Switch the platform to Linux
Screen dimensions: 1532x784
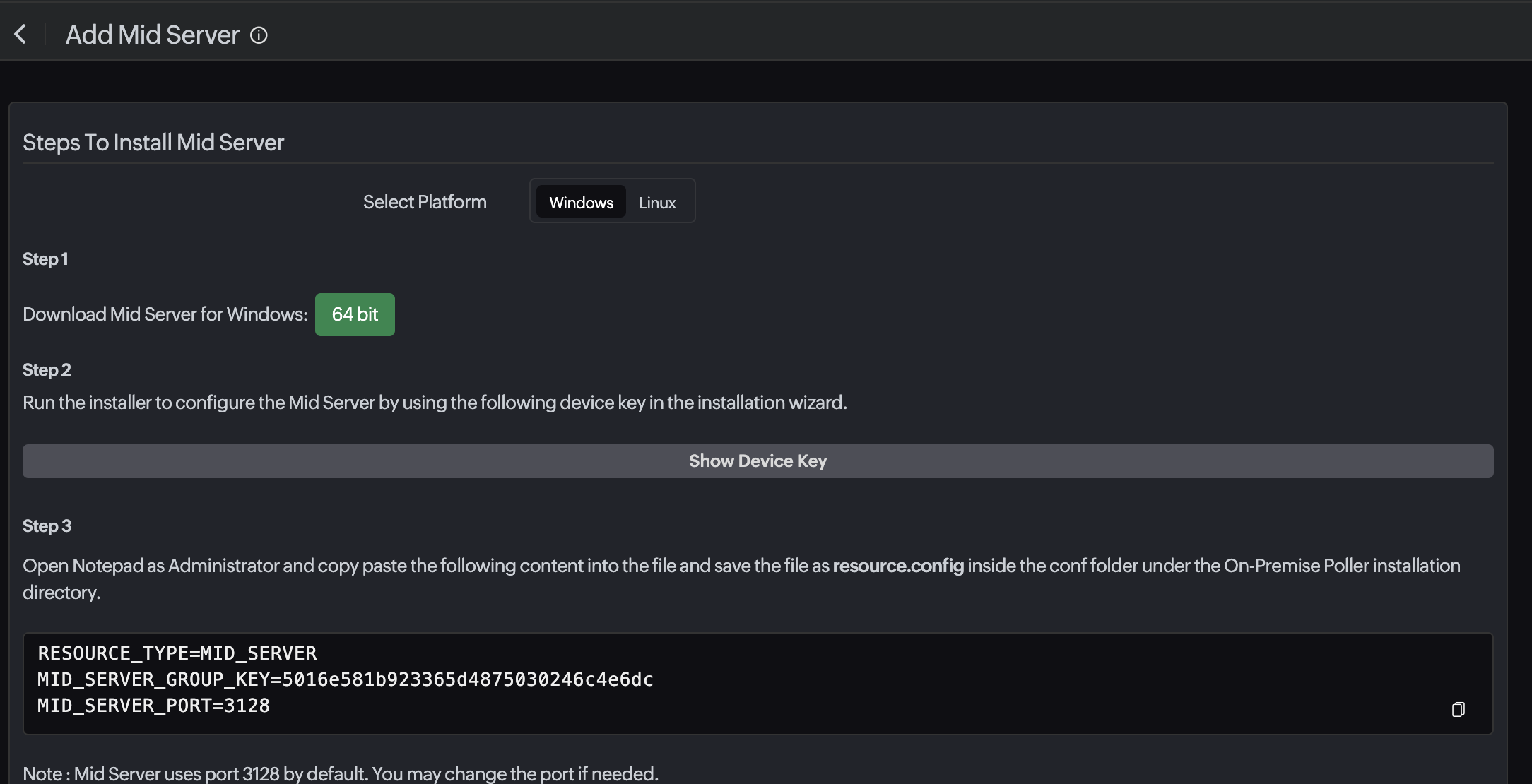656,203
